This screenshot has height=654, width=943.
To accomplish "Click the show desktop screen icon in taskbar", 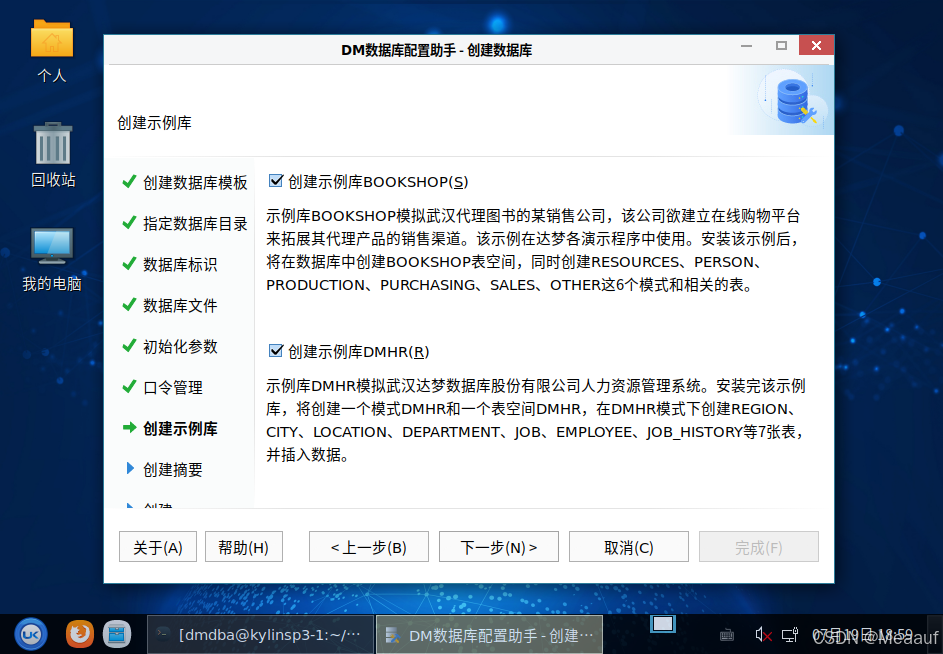I will [663, 625].
